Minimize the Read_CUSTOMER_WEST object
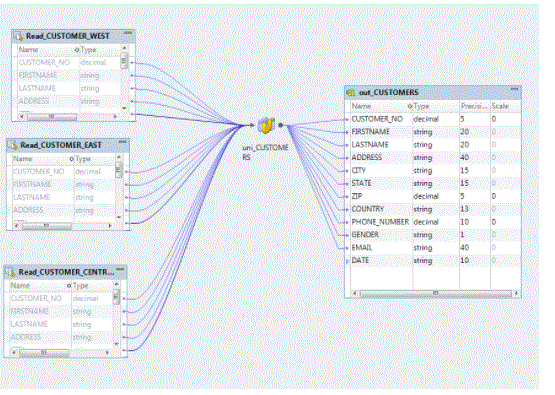Image resolution: width=555 pixels, height=395 pixels. click(128, 33)
